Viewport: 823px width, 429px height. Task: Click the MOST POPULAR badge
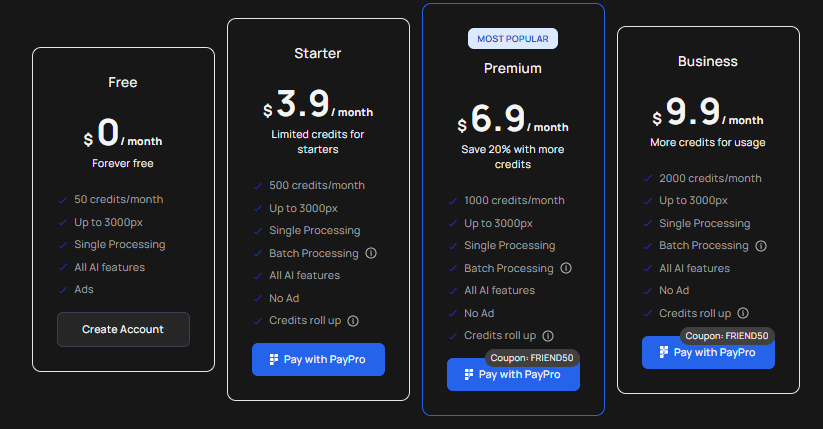(513, 38)
